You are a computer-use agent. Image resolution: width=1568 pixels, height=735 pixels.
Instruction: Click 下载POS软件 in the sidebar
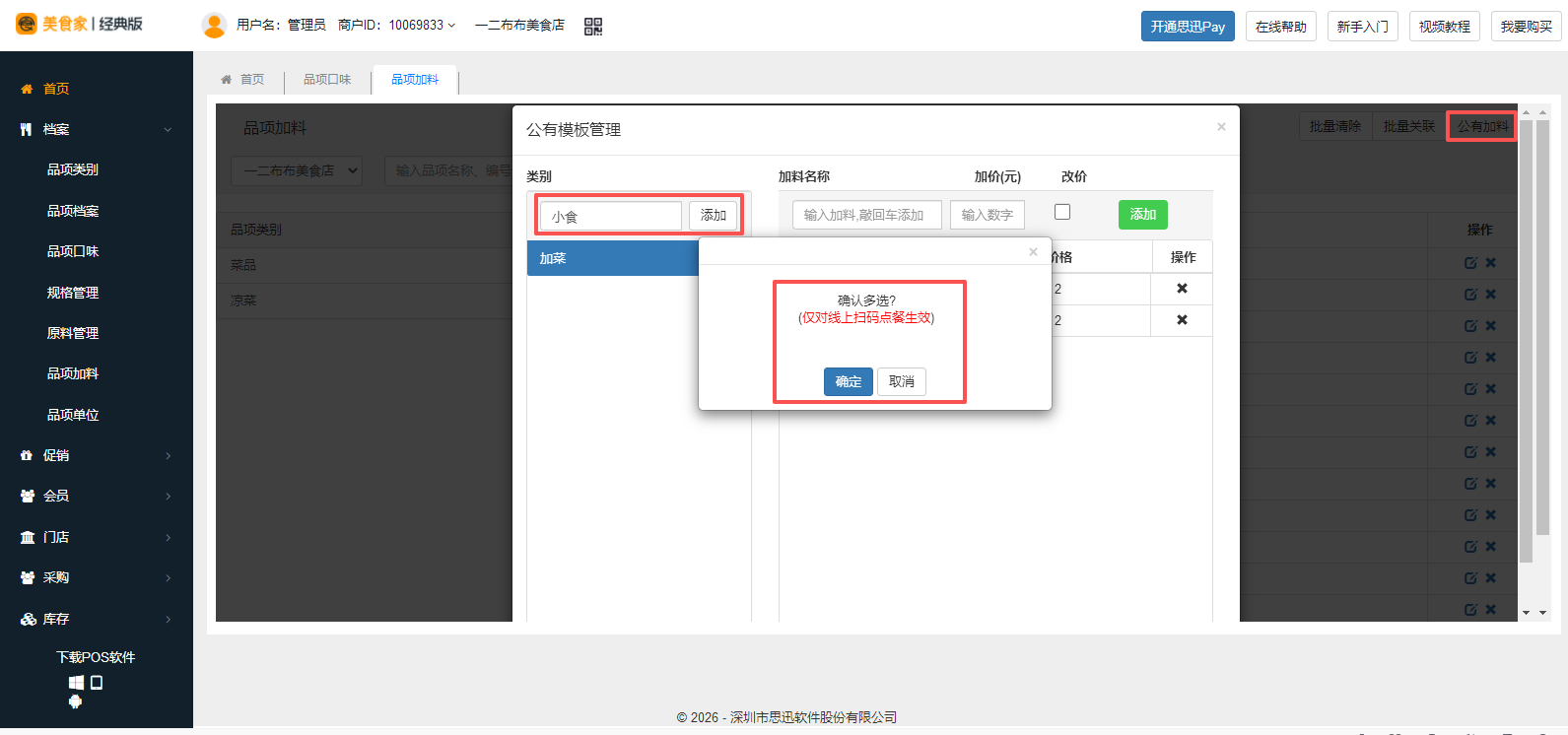click(x=96, y=657)
